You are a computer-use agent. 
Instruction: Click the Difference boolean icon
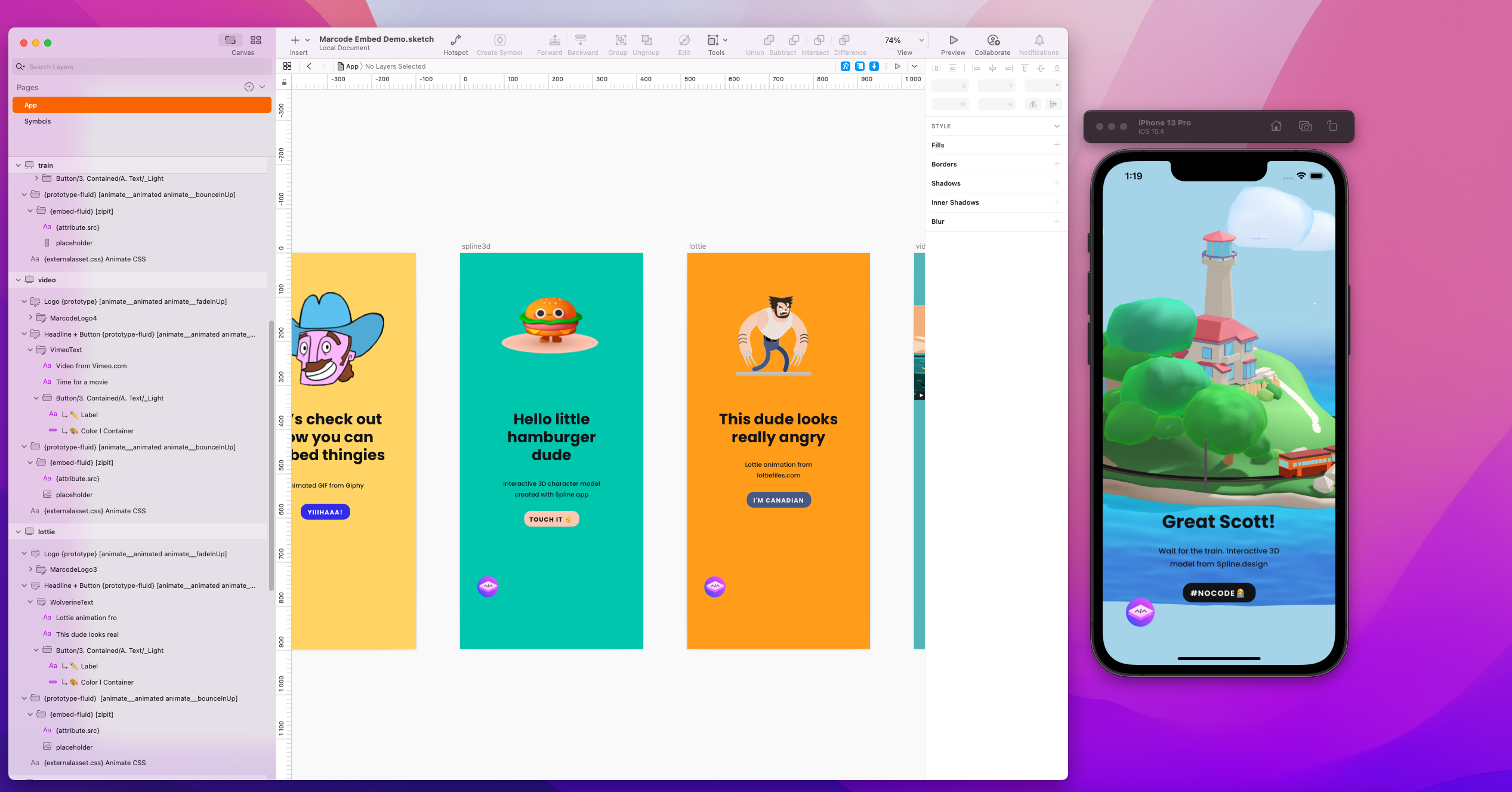click(844, 40)
